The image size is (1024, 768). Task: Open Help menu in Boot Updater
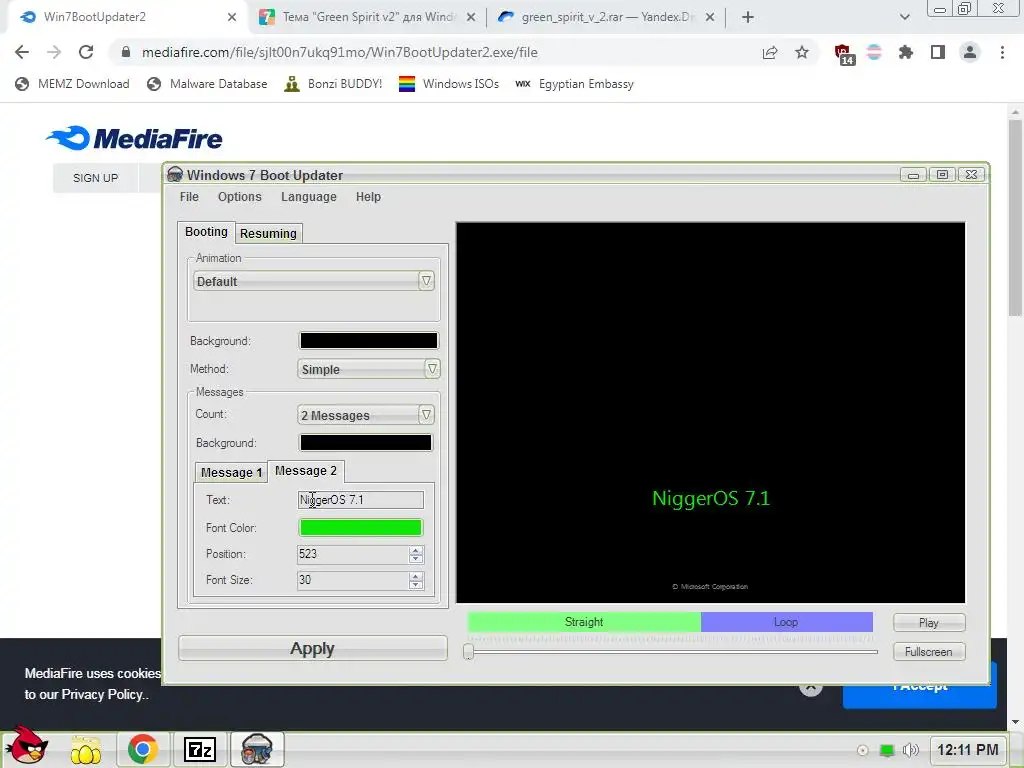[368, 197]
